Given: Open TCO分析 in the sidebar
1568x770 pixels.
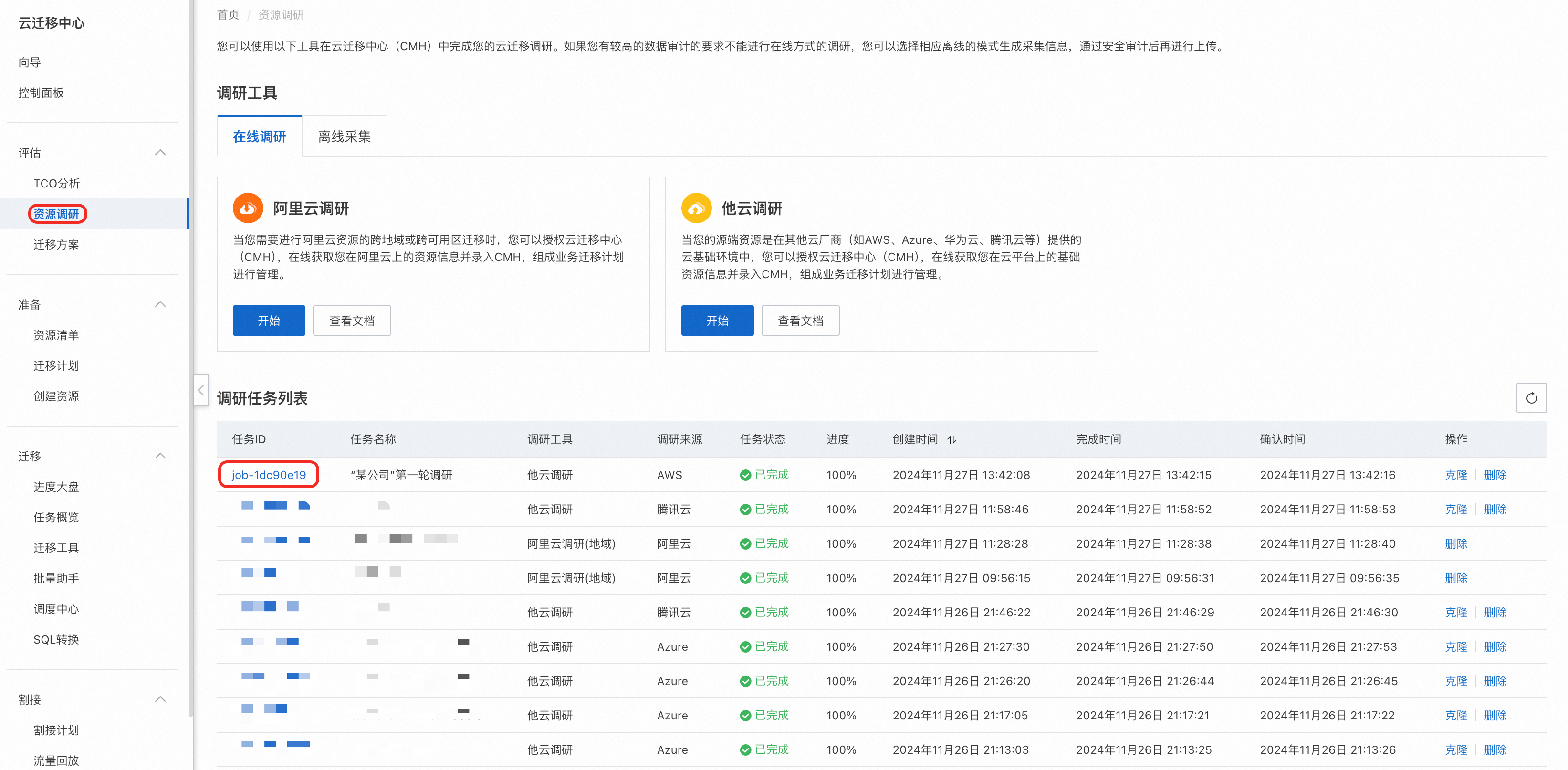Looking at the screenshot, I should (57, 183).
